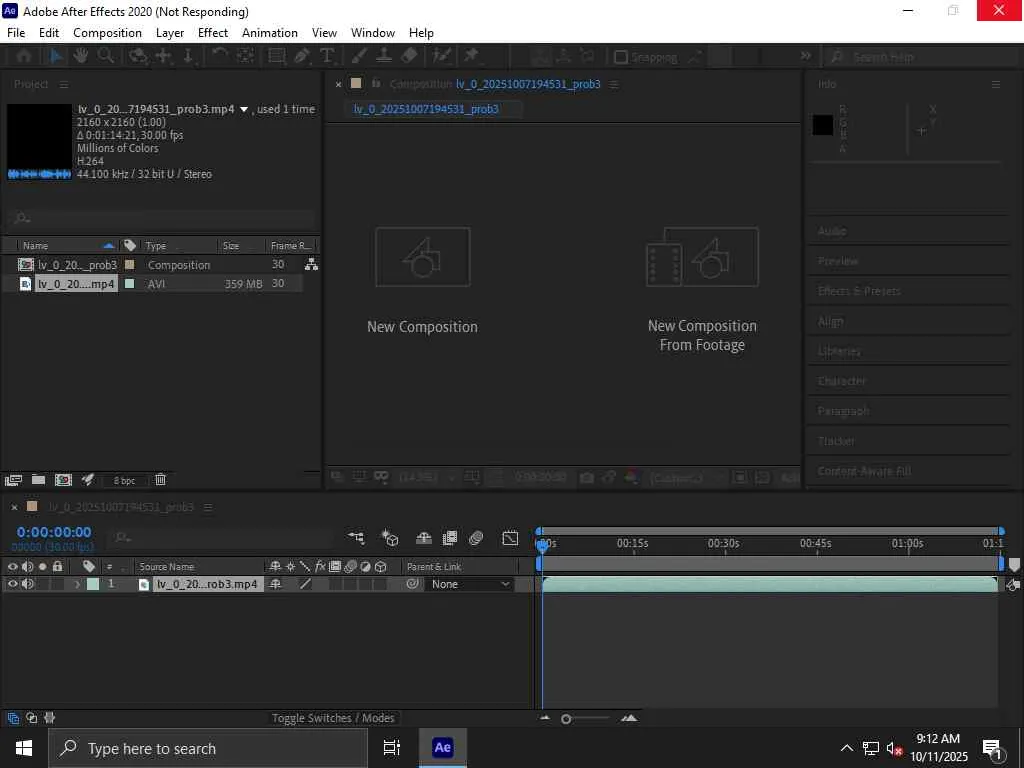Toggle the Snapping checkbox
1024x768 pixels.
point(621,57)
